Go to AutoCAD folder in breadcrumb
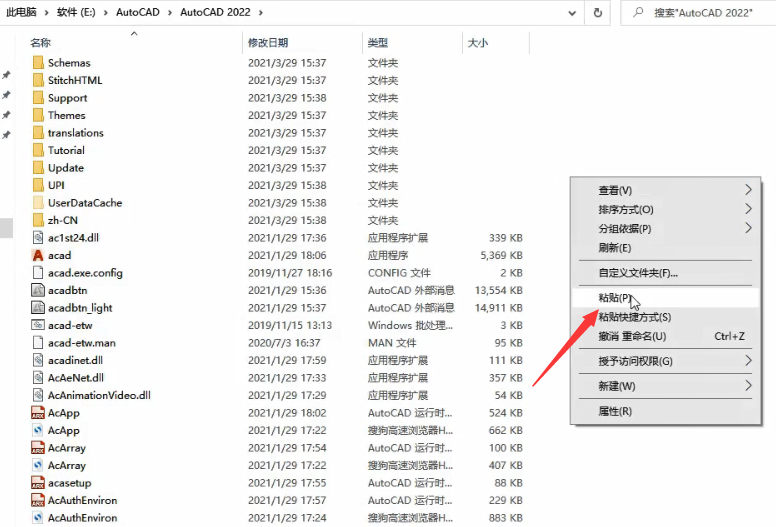This screenshot has height=527, width=776. 138,12
